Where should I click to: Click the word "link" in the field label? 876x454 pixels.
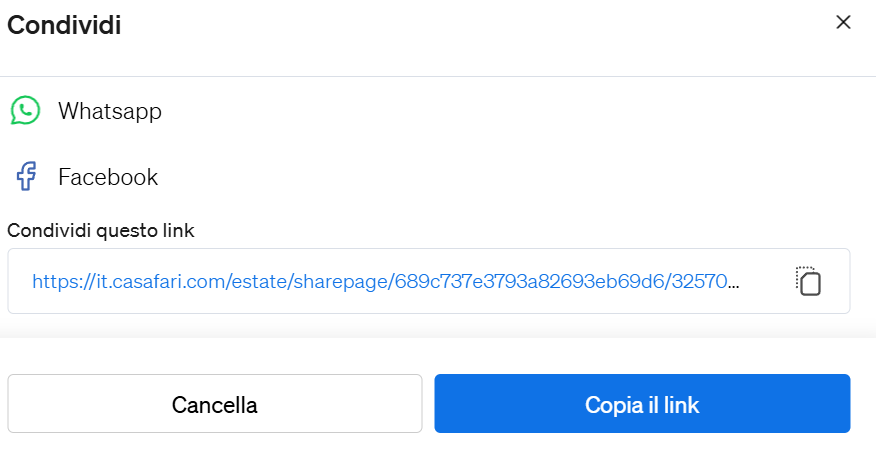(x=178, y=230)
